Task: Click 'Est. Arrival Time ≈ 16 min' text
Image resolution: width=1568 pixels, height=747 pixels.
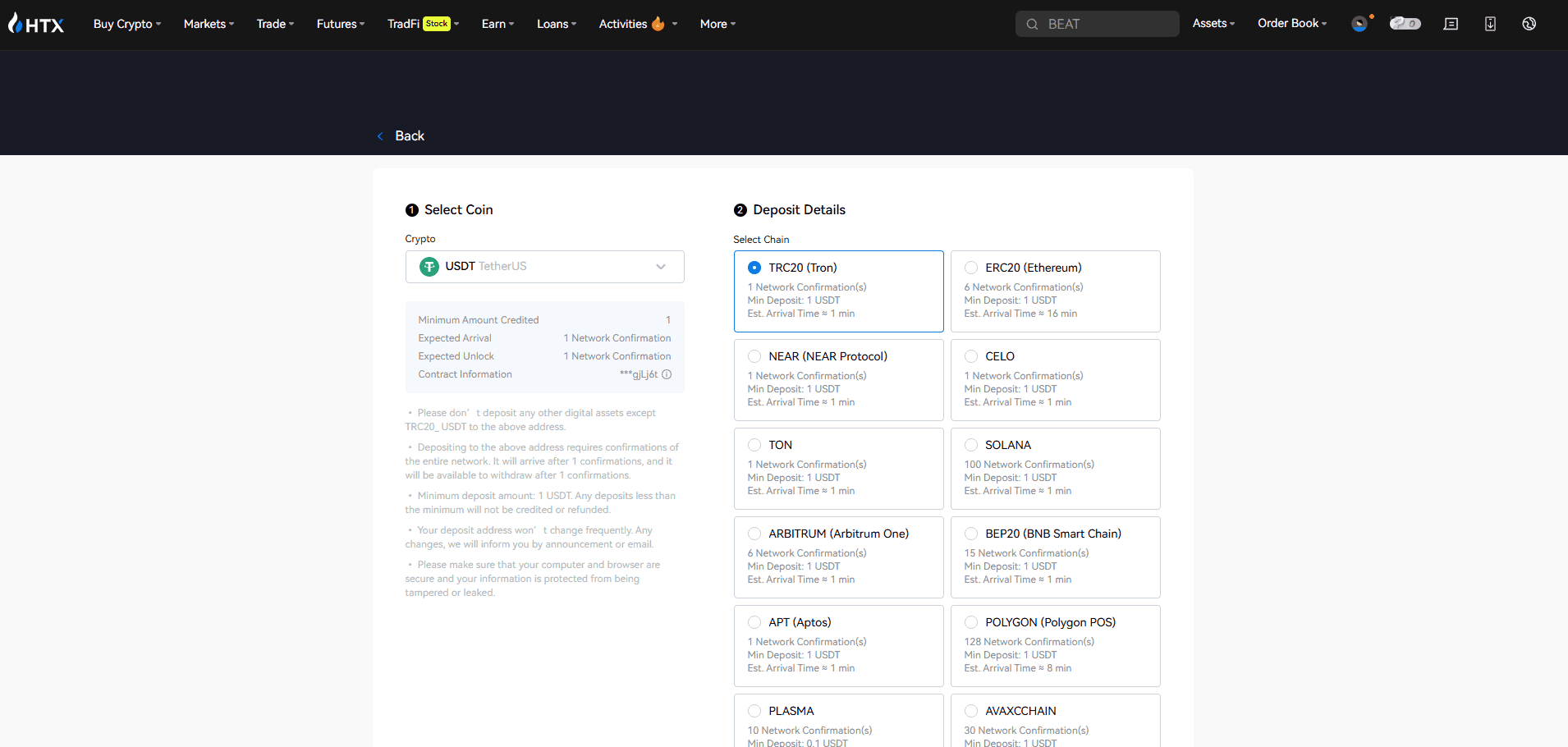Action: pos(1020,314)
